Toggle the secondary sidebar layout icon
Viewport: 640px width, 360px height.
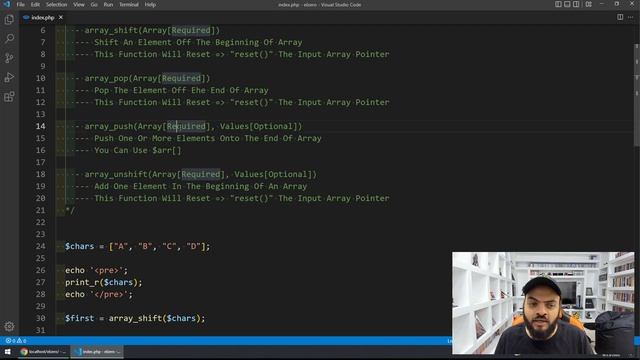[x=576, y=4]
